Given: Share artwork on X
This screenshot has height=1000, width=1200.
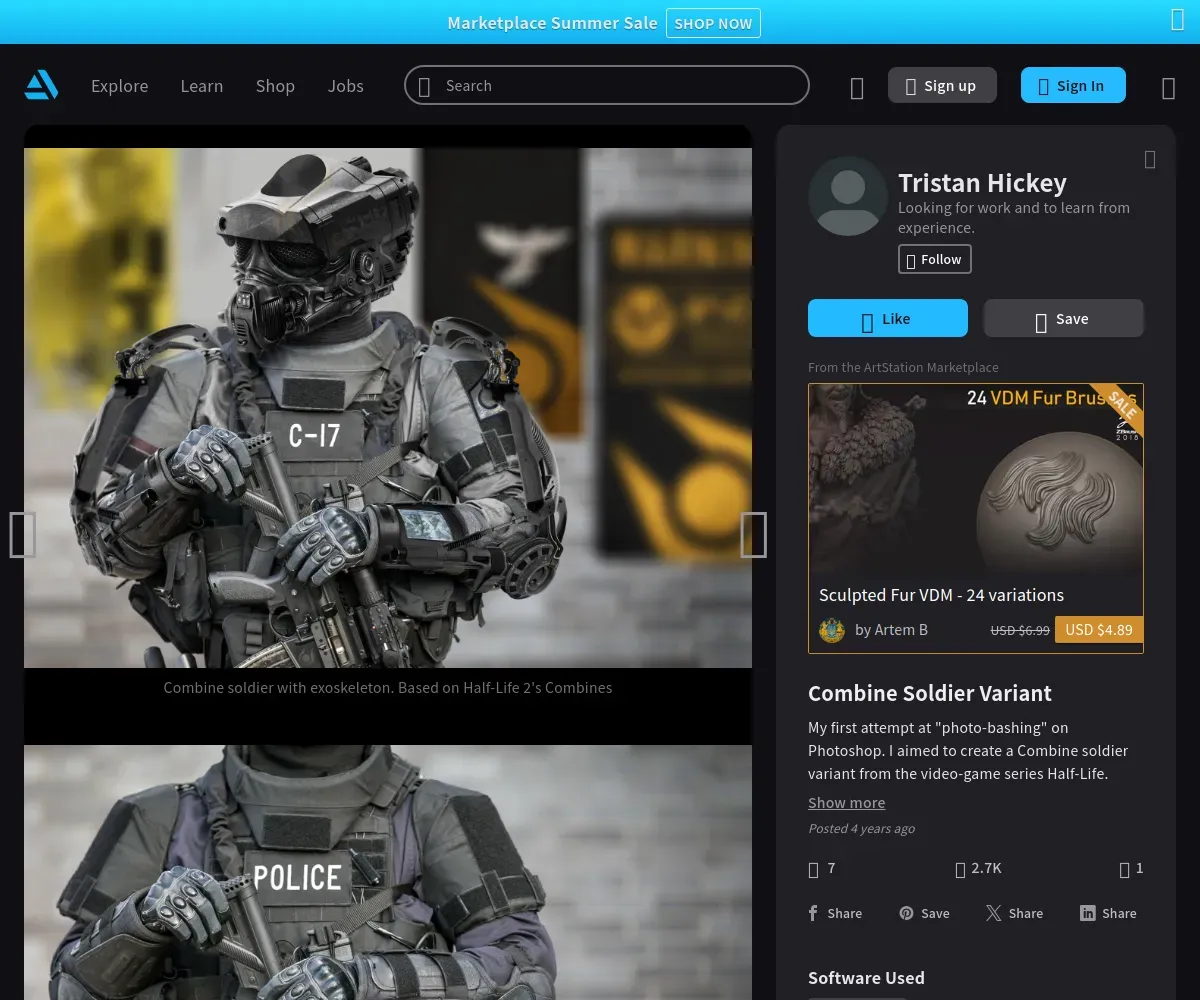Looking at the screenshot, I should click(x=1014, y=913).
